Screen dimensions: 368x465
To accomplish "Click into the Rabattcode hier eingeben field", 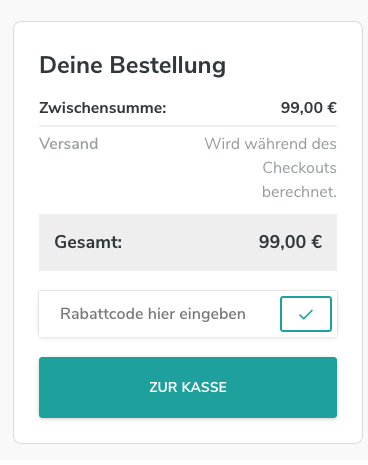I will coord(159,314).
